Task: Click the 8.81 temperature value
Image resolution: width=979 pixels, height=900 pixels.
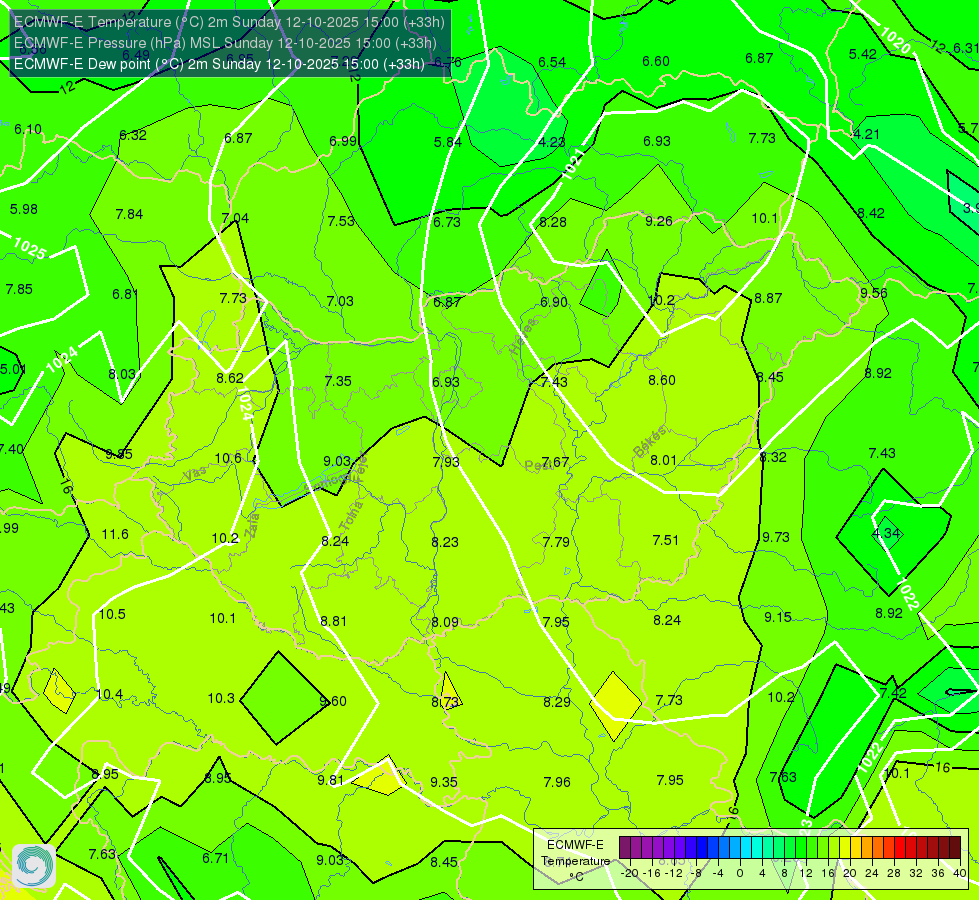Action: tap(333, 621)
